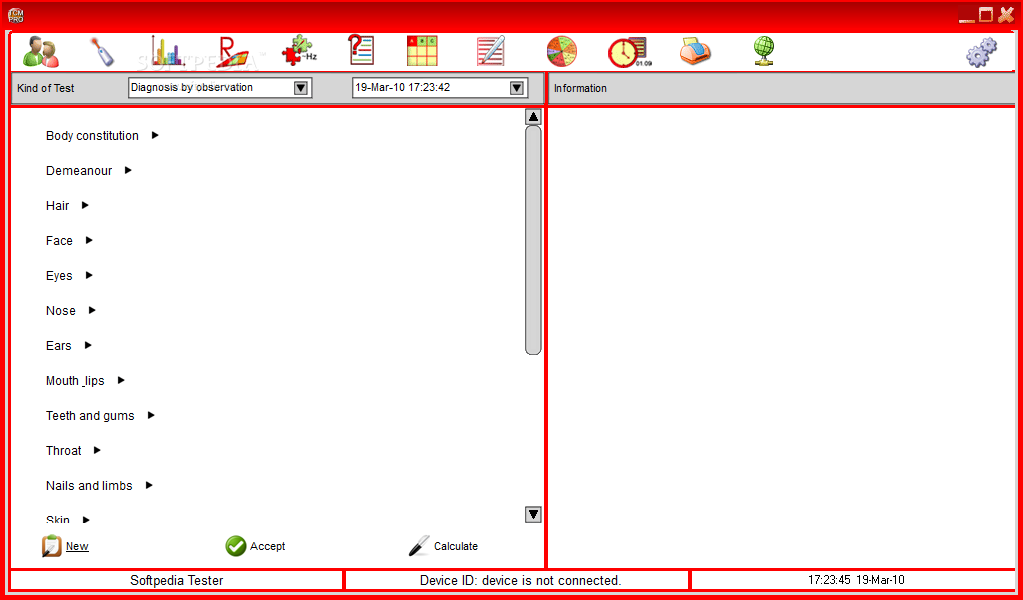Open the puzzle Hz frequency icon

[299, 52]
